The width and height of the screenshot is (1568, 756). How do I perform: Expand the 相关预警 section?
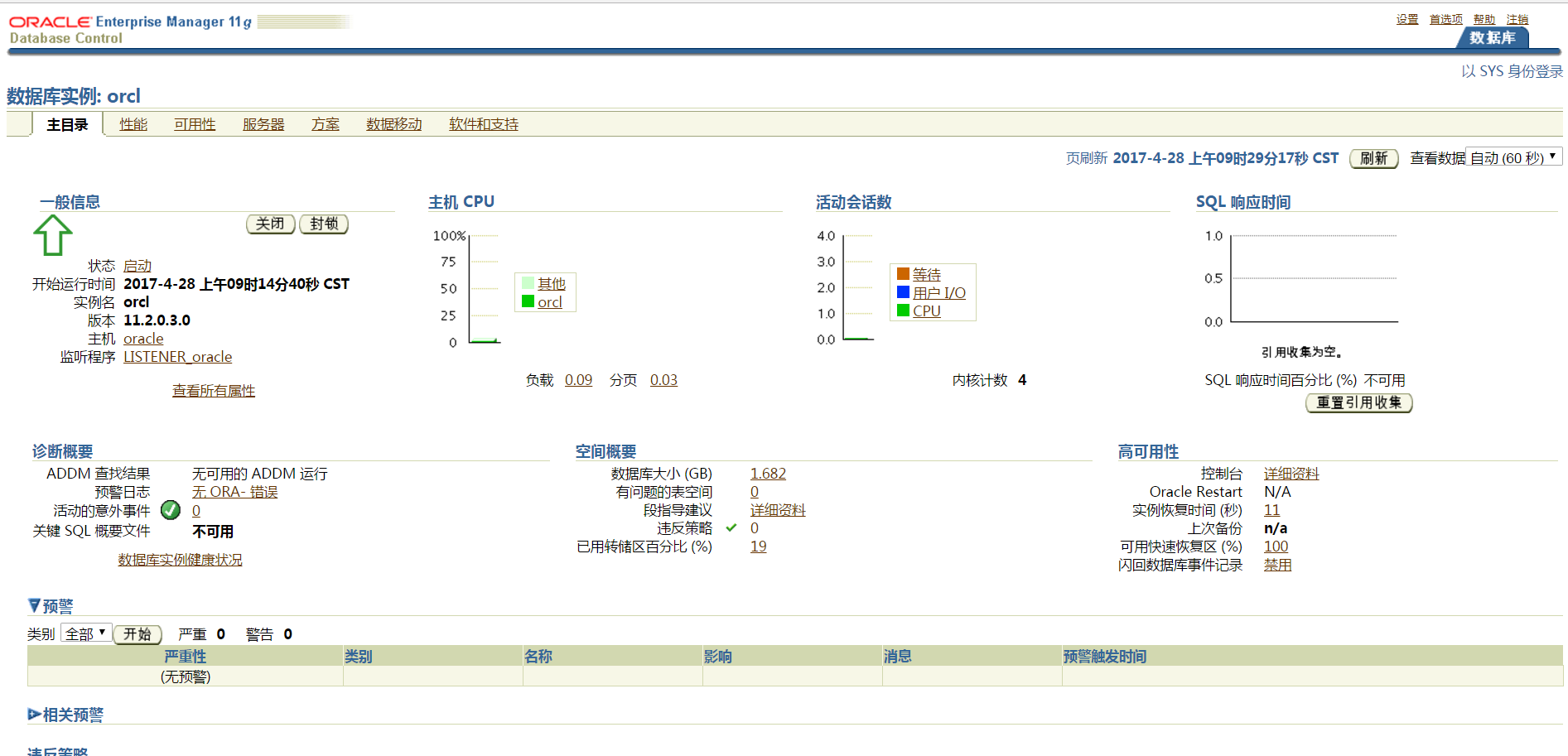(x=34, y=714)
